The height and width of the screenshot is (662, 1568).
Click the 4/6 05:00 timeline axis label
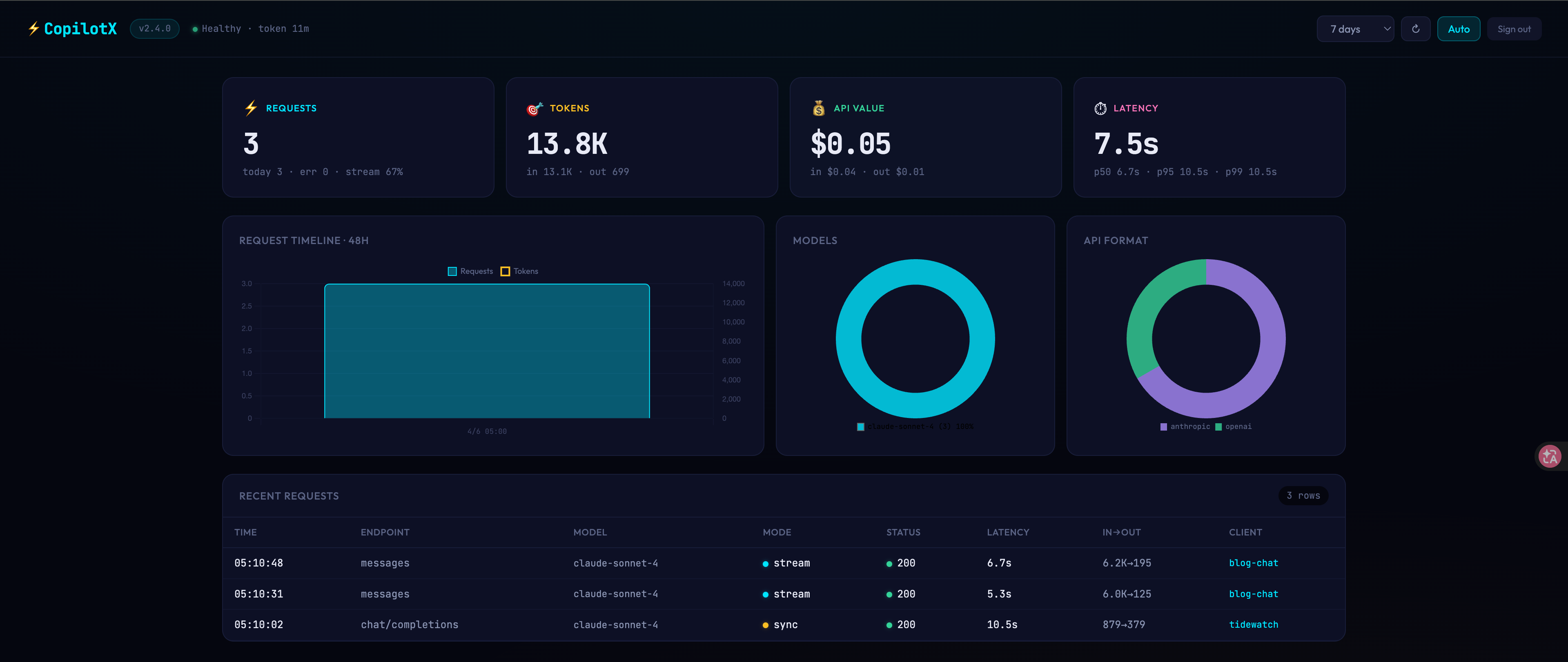coord(487,431)
